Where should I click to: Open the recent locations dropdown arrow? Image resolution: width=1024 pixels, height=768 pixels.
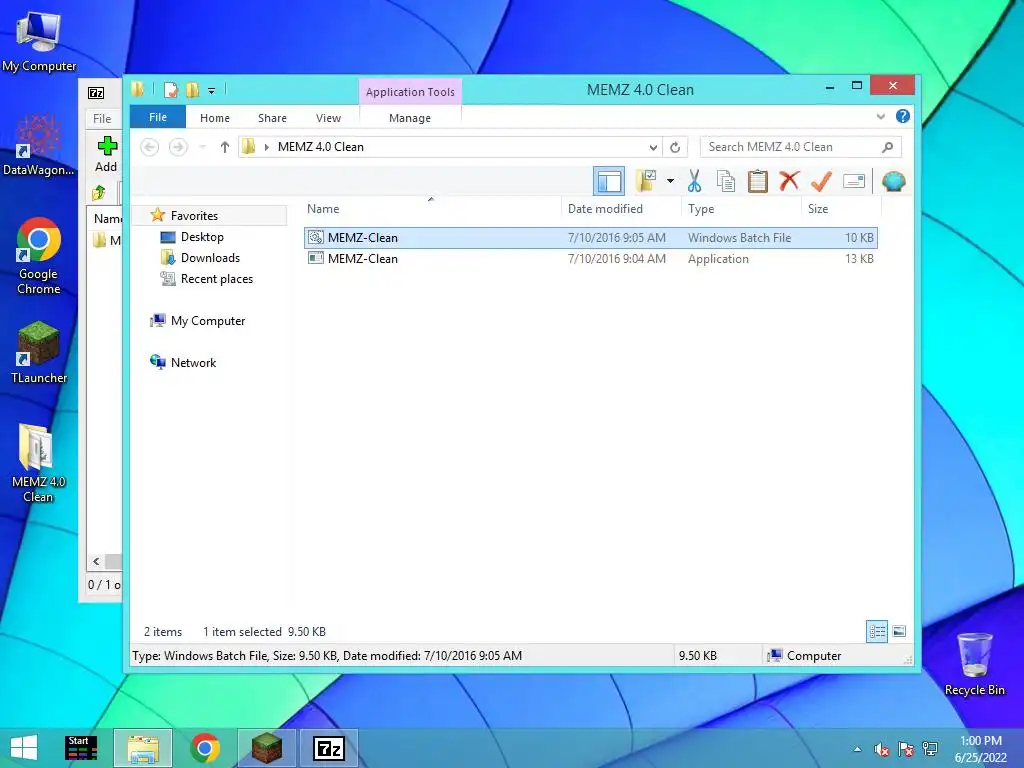(202, 148)
